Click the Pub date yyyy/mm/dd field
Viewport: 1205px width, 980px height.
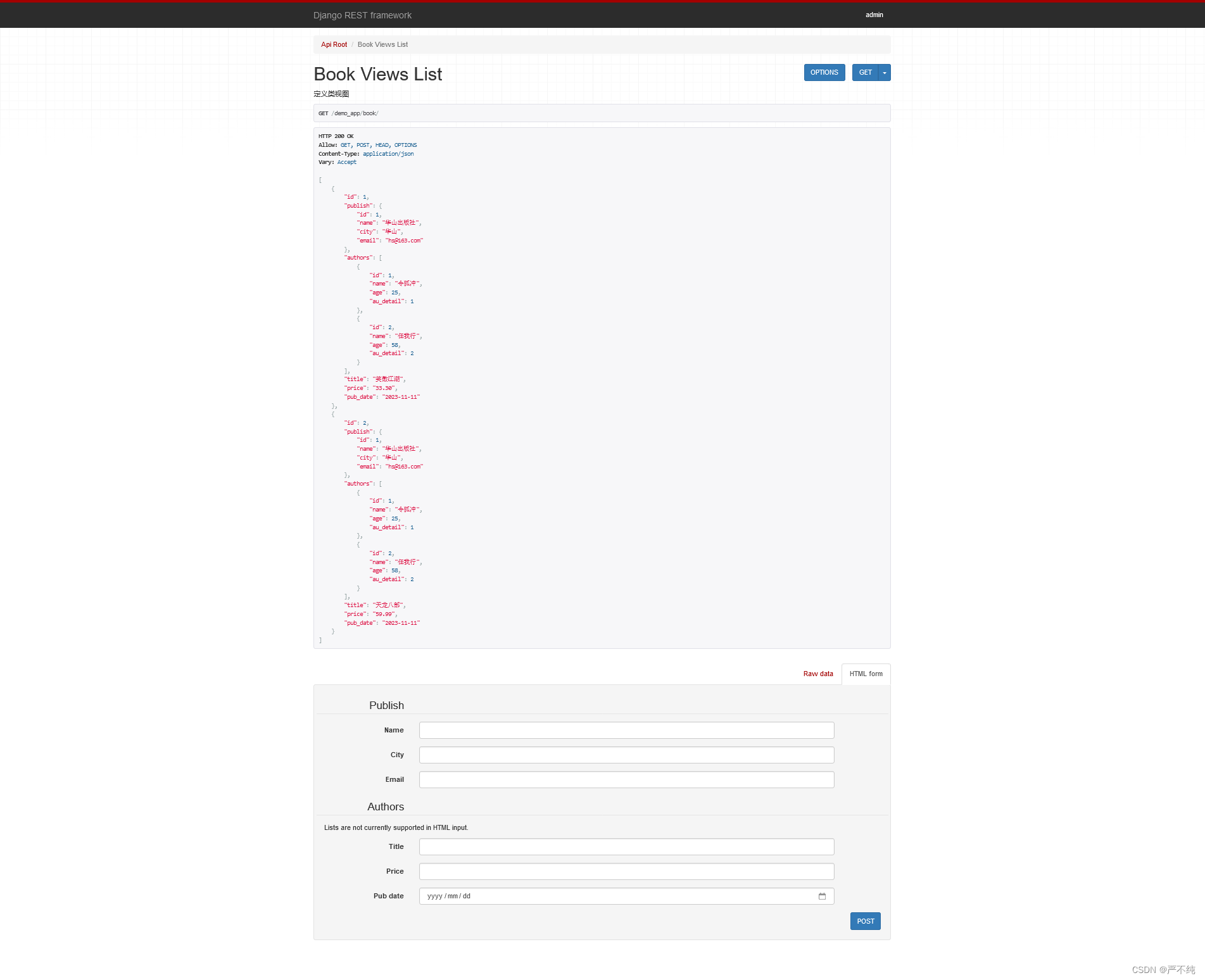tap(626, 896)
